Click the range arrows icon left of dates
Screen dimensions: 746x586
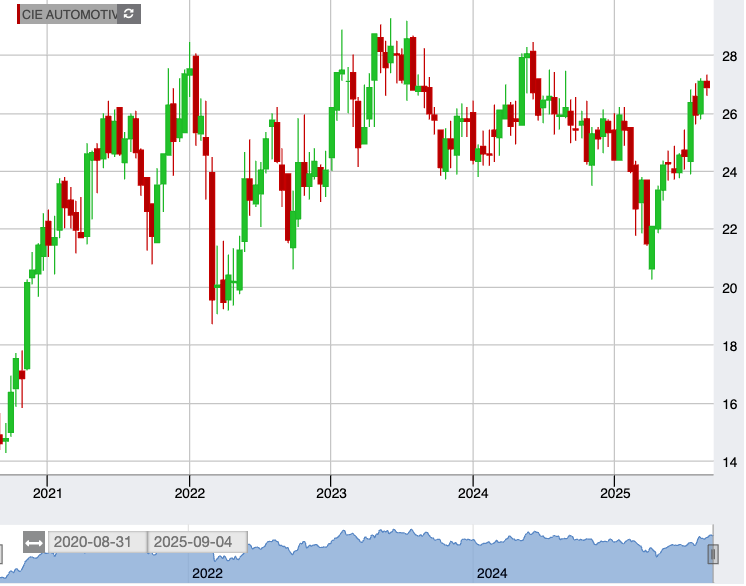(34, 543)
